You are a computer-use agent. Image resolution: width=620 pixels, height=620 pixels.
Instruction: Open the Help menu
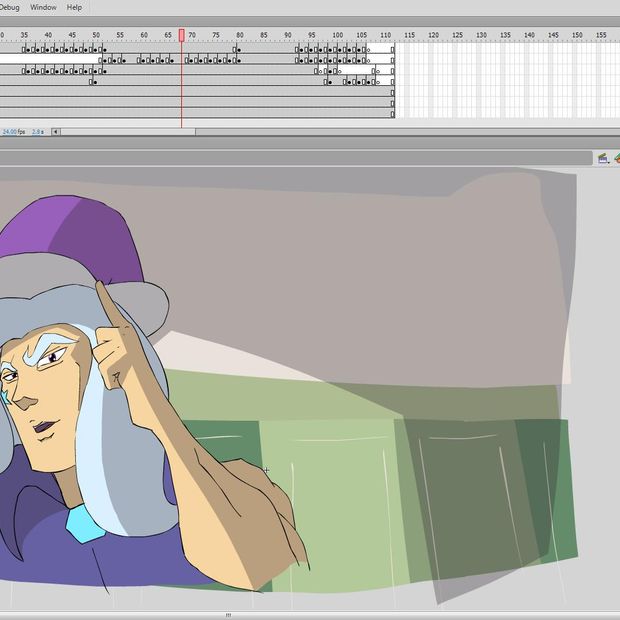75,7
